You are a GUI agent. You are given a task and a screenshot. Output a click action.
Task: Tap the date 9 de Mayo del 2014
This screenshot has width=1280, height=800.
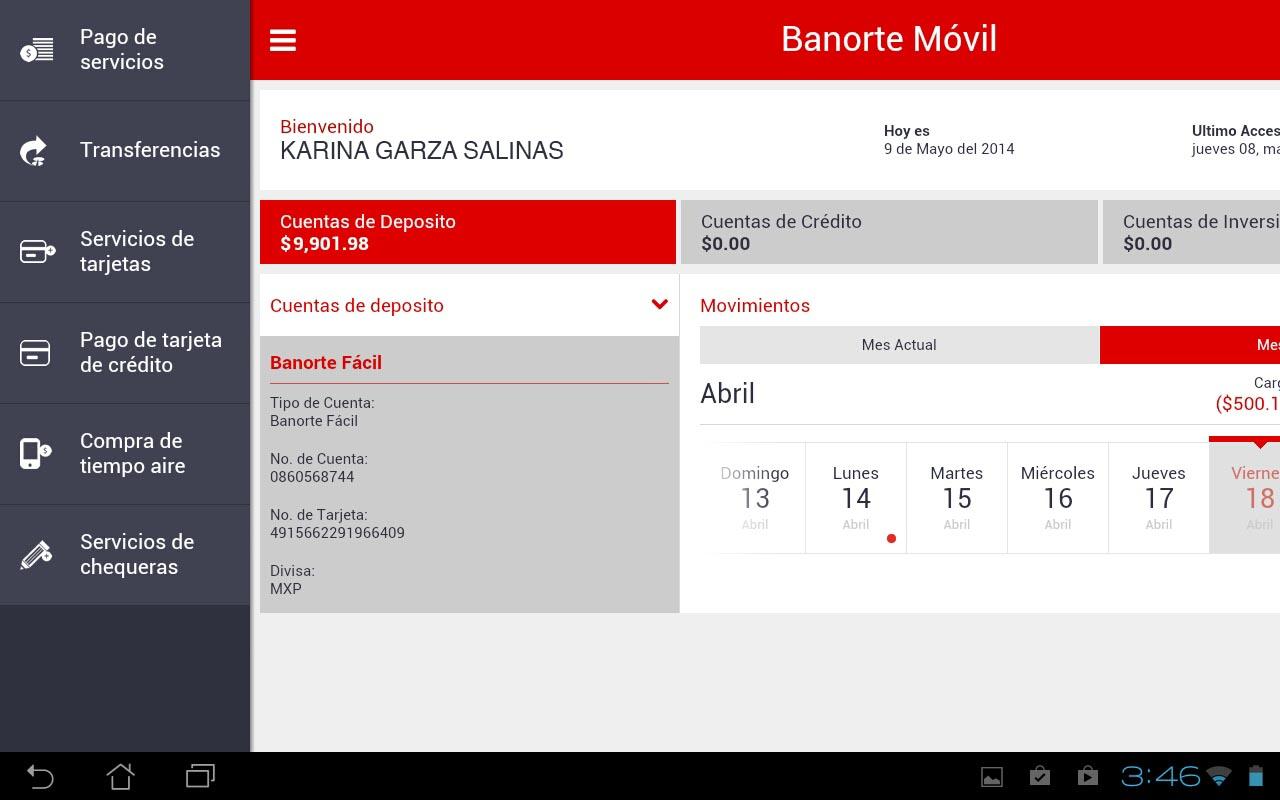pyautogui.click(x=949, y=149)
